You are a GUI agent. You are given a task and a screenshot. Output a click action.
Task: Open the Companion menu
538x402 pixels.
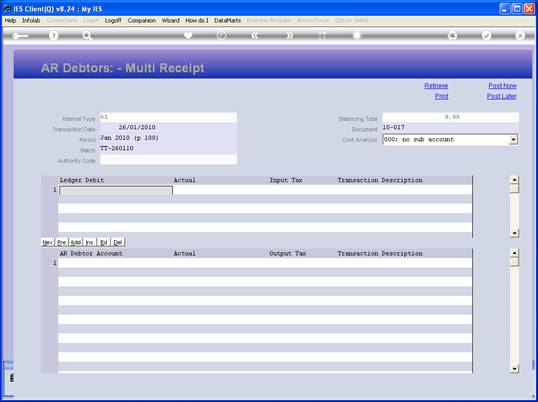coord(142,21)
